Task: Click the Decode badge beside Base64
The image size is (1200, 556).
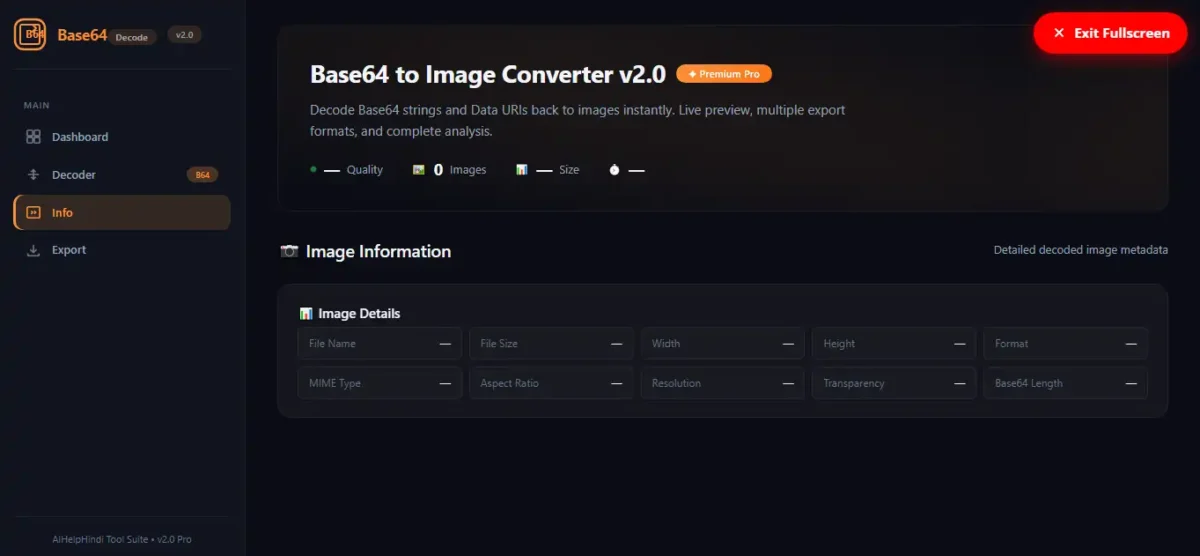Action: click(132, 37)
